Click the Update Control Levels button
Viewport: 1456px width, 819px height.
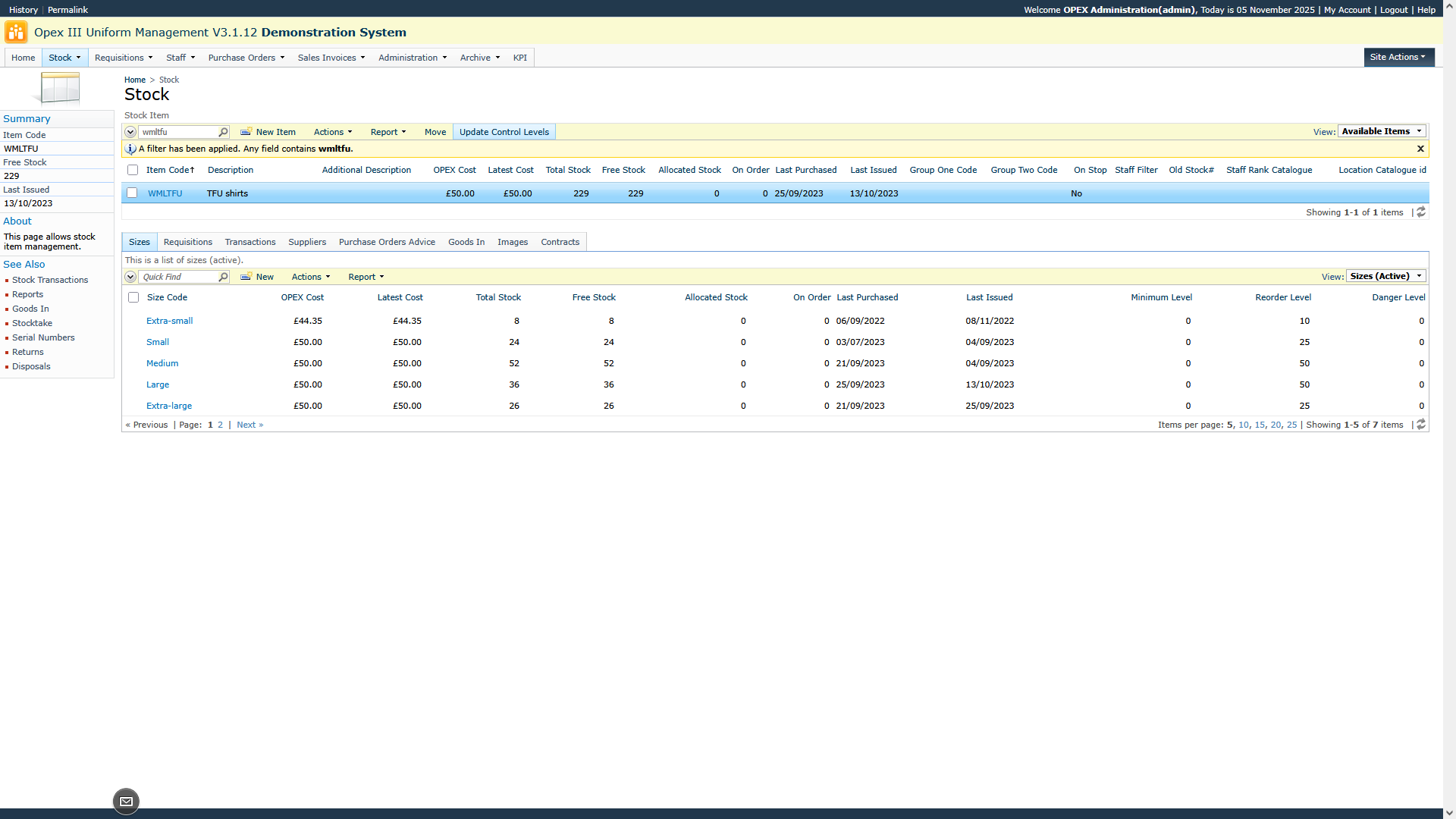pos(504,132)
